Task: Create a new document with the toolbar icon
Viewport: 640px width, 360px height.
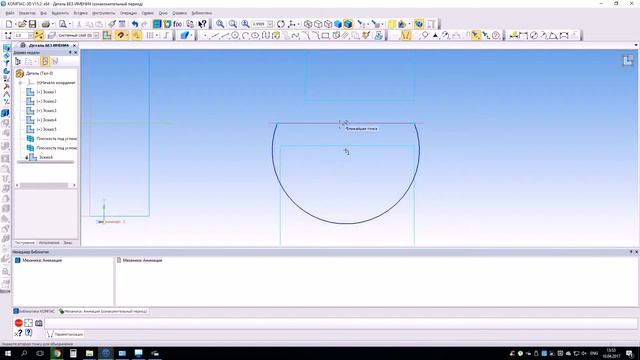Action: tap(9, 24)
